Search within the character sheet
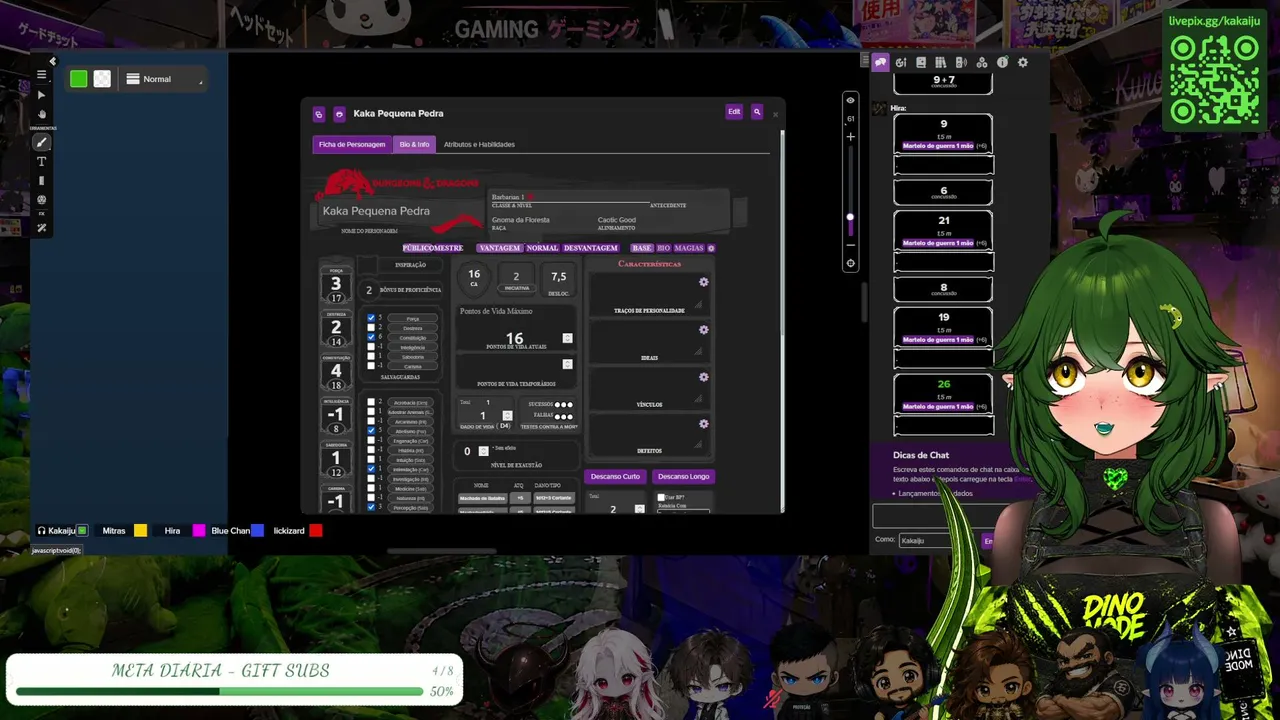 tap(757, 112)
